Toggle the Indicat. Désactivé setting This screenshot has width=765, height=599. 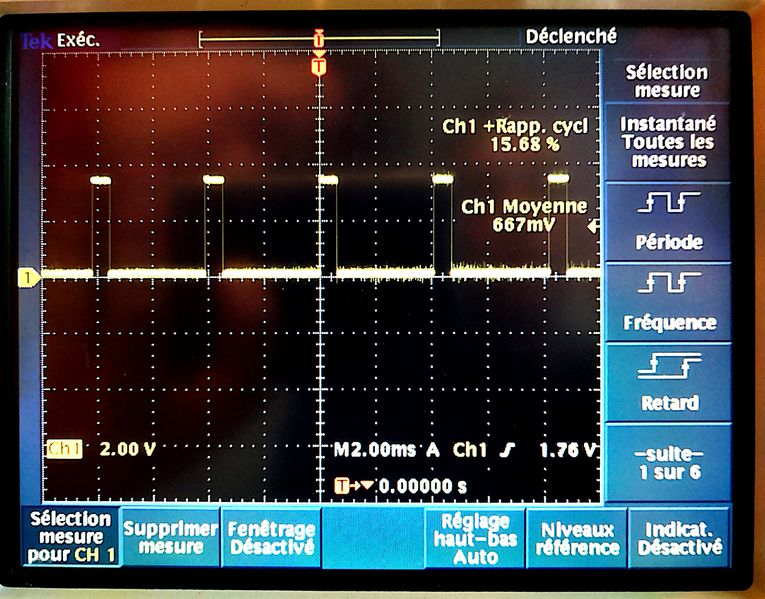(685, 538)
